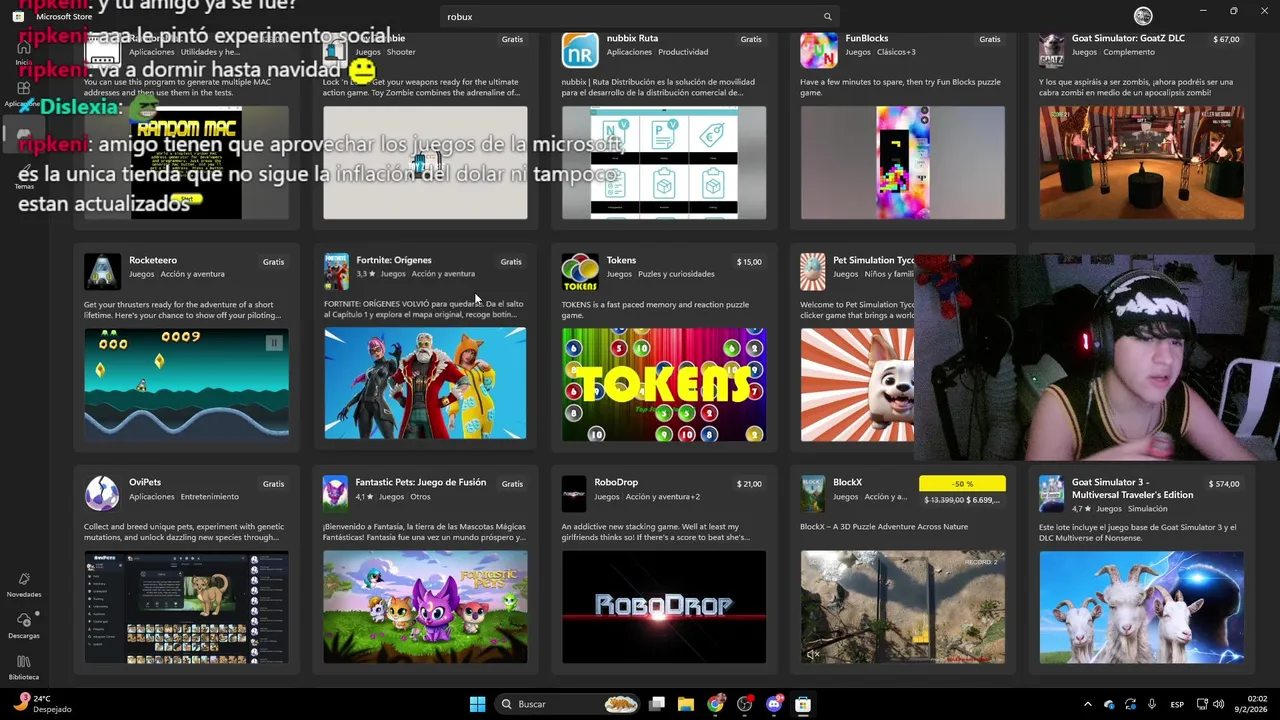
Task: Open the Goat Simulator 3 app icon
Action: [1051, 494]
